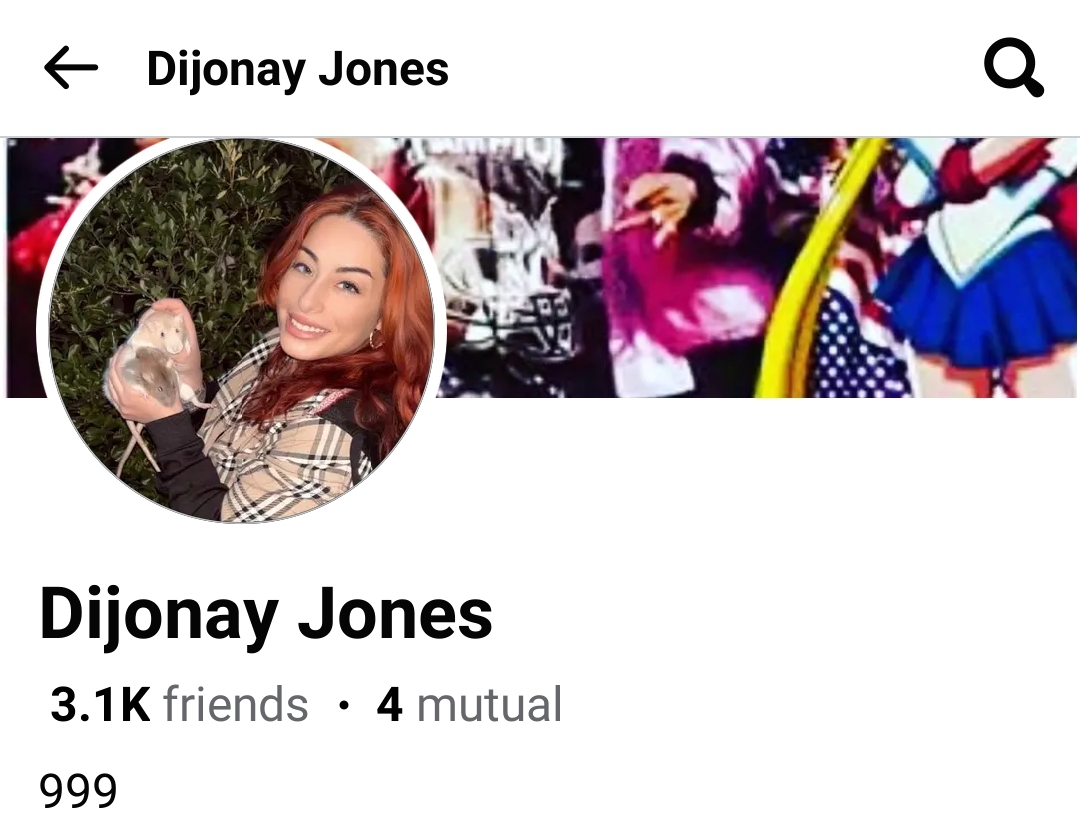This screenshot has height=838, width=1080.
Task: Select the large Dijonay Jones profile name
Action: click(266, 614)
